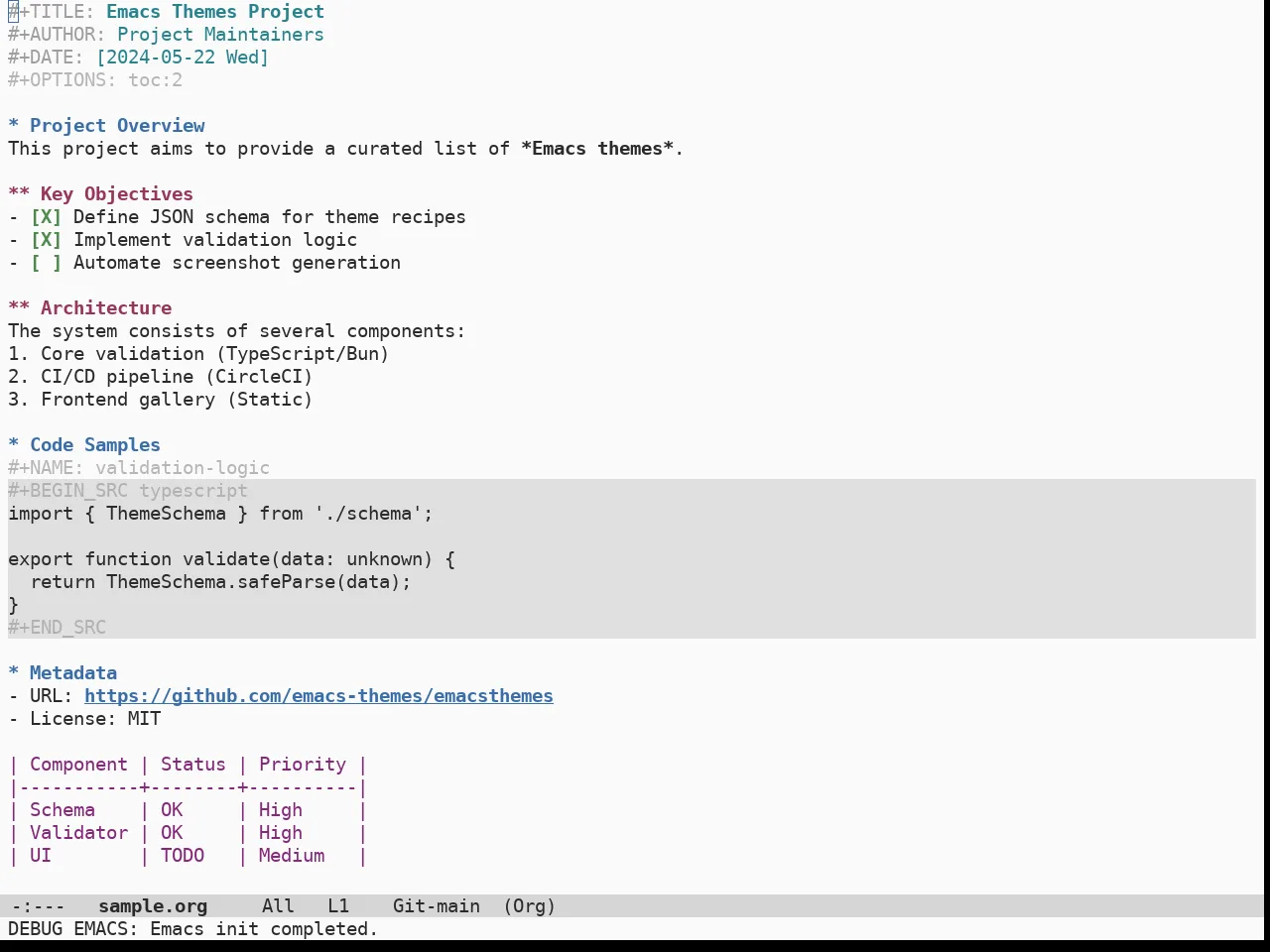Click the bold '*Emacs themes*' text
1270x952 pixels.
[x=597, y=149]
